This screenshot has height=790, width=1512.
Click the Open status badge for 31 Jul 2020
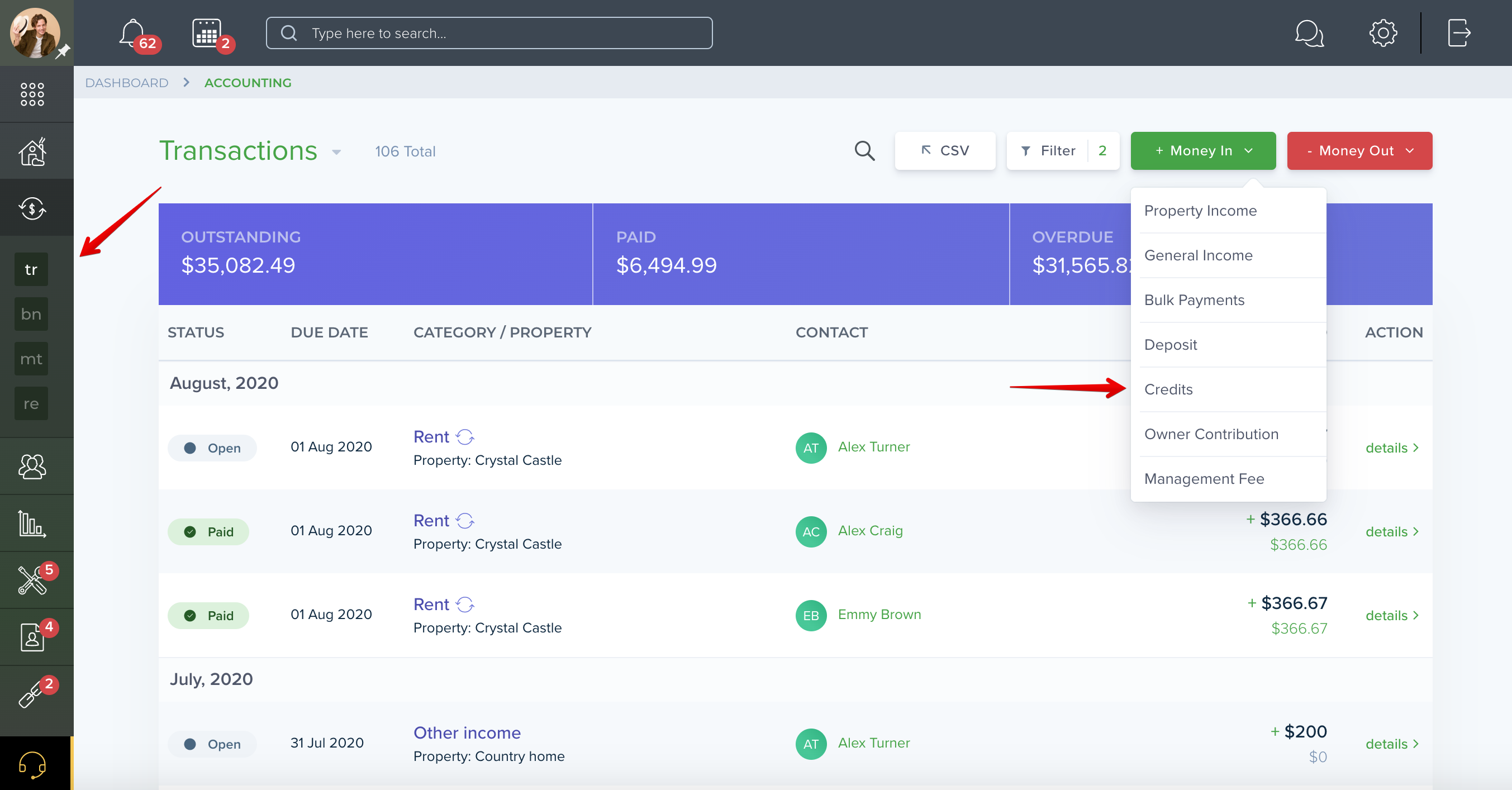pos(212,744)
